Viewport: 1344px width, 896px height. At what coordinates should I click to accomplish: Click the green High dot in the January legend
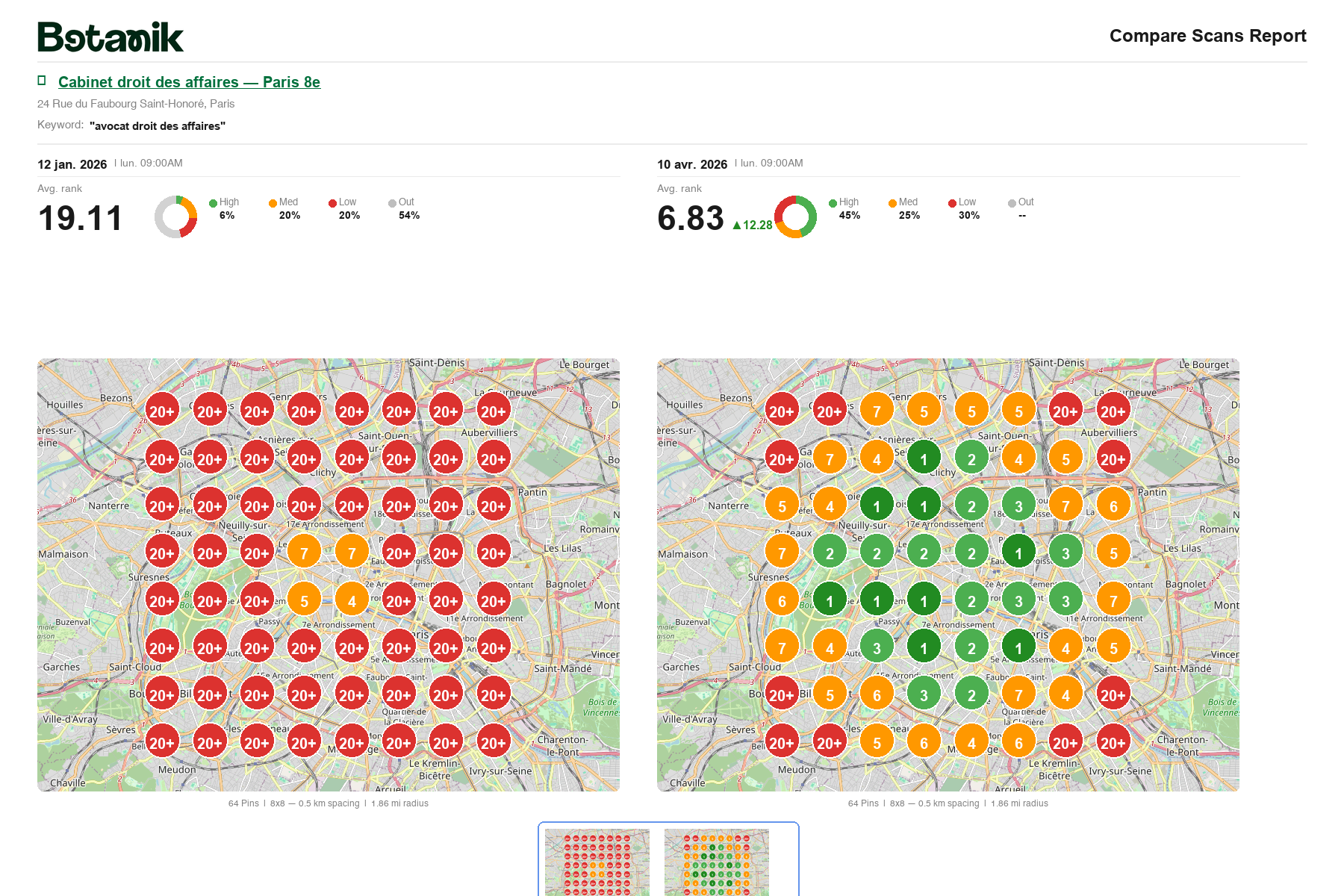(x=213, y=203)
